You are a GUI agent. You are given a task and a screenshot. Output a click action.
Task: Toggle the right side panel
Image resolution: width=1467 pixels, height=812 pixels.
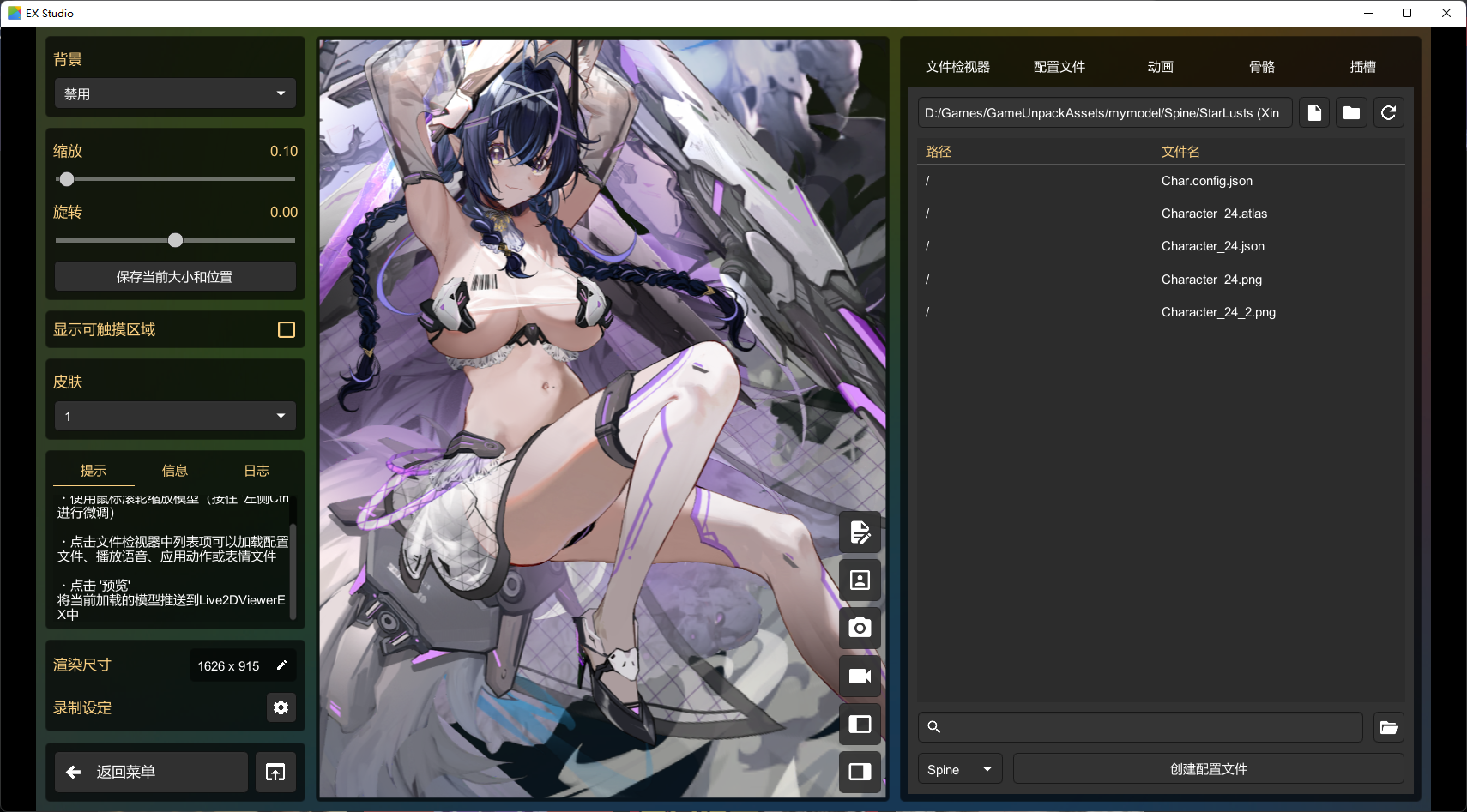pyautogui.click(x=860, y=772)
